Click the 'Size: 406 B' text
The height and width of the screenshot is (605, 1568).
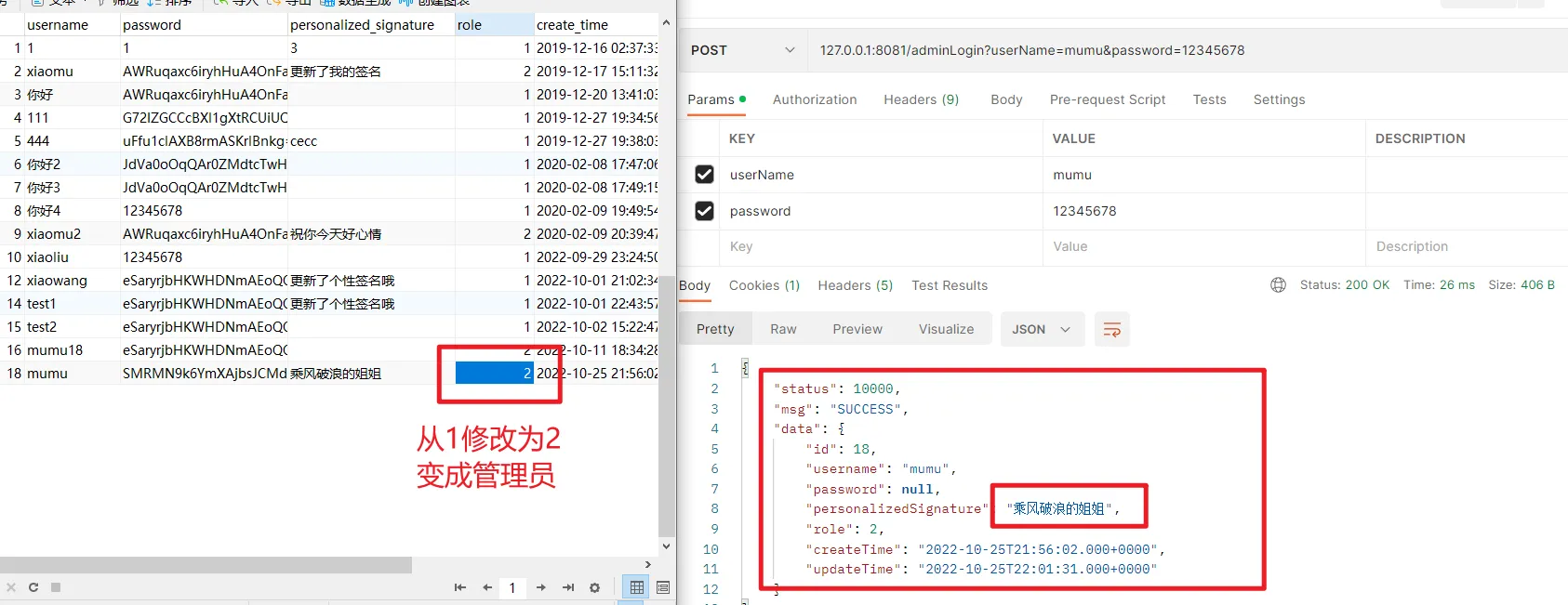(x=1521, y=285)
